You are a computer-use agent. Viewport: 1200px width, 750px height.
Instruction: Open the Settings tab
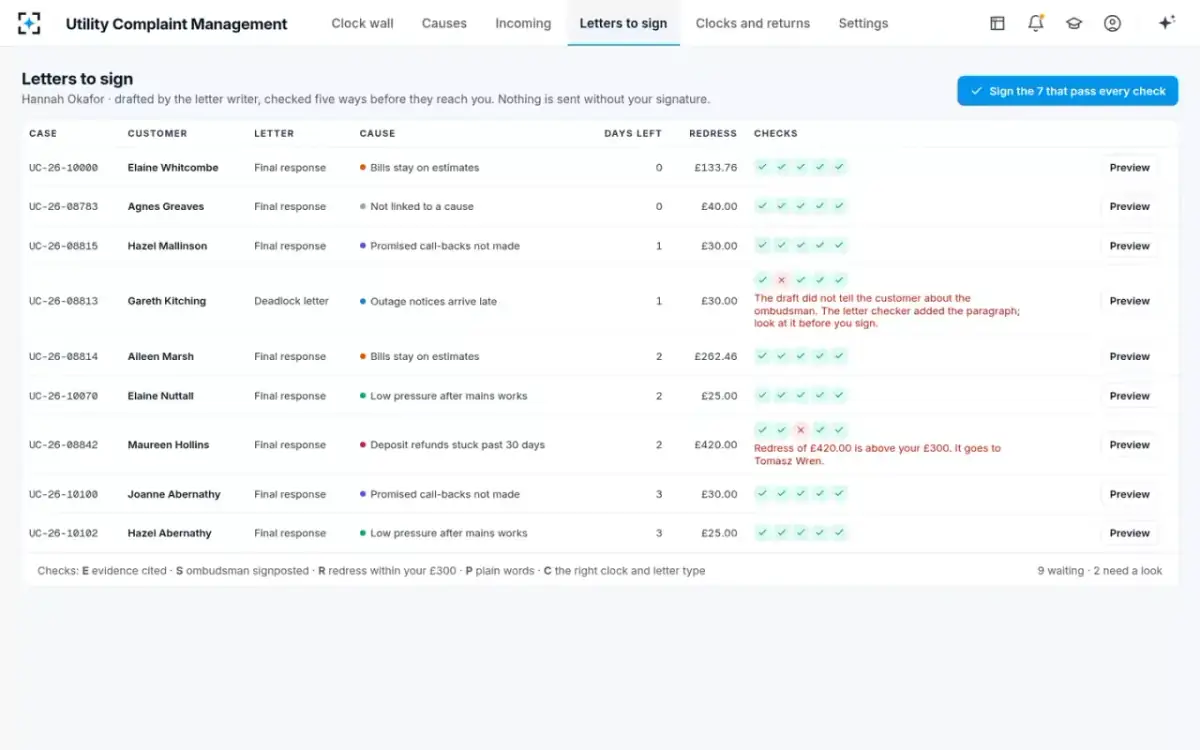coord(863,23)
